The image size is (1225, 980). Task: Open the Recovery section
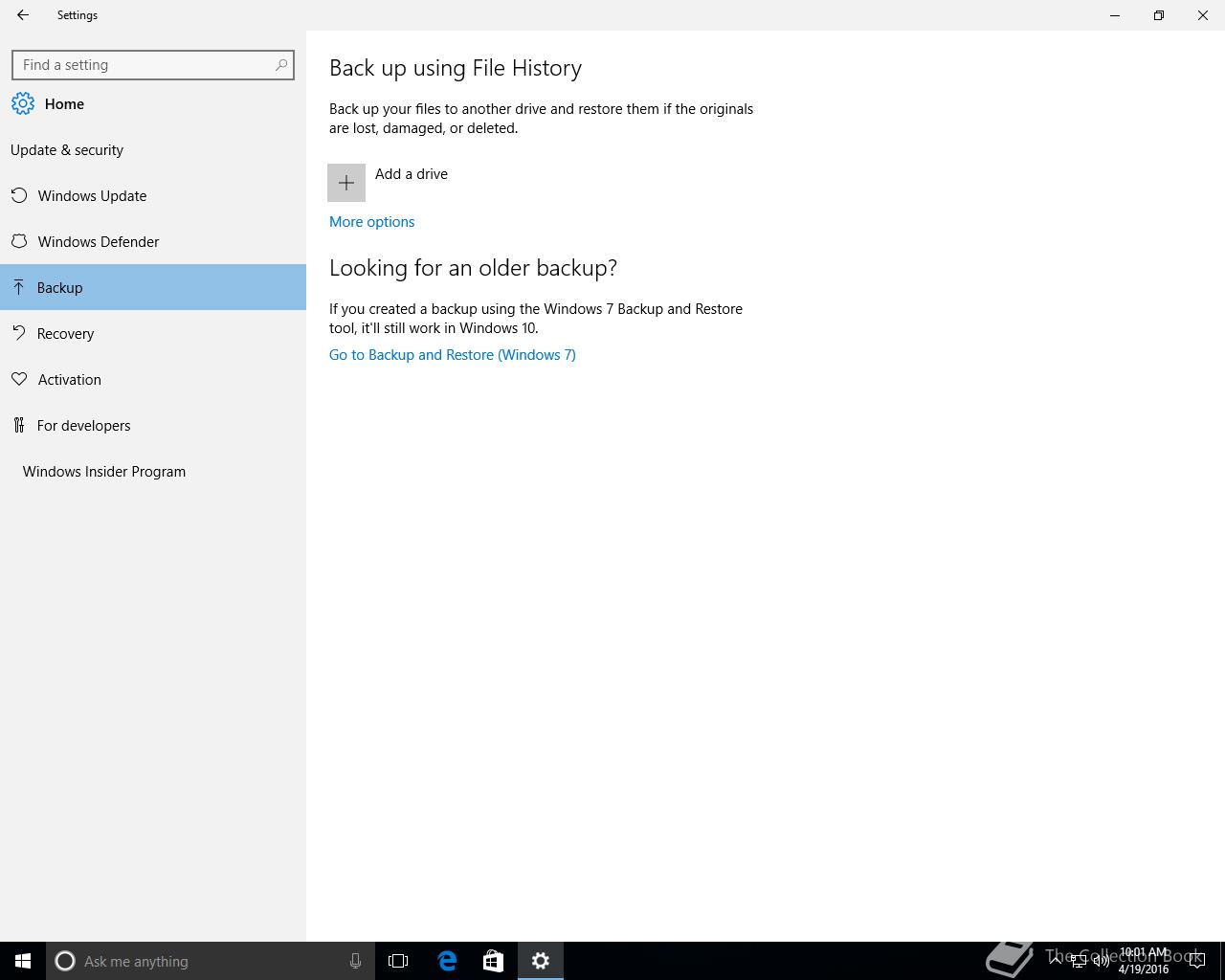tap(153, 334)
